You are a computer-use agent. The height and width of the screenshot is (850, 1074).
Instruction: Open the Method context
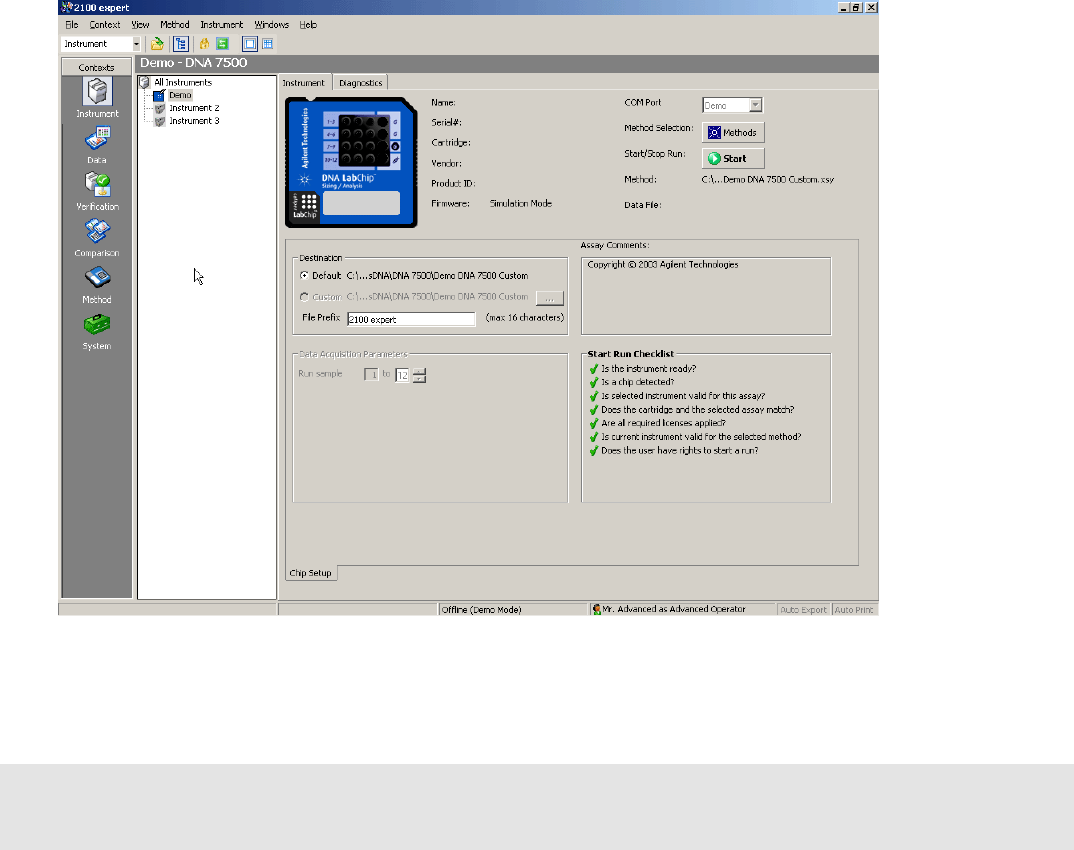pos(97,284)
